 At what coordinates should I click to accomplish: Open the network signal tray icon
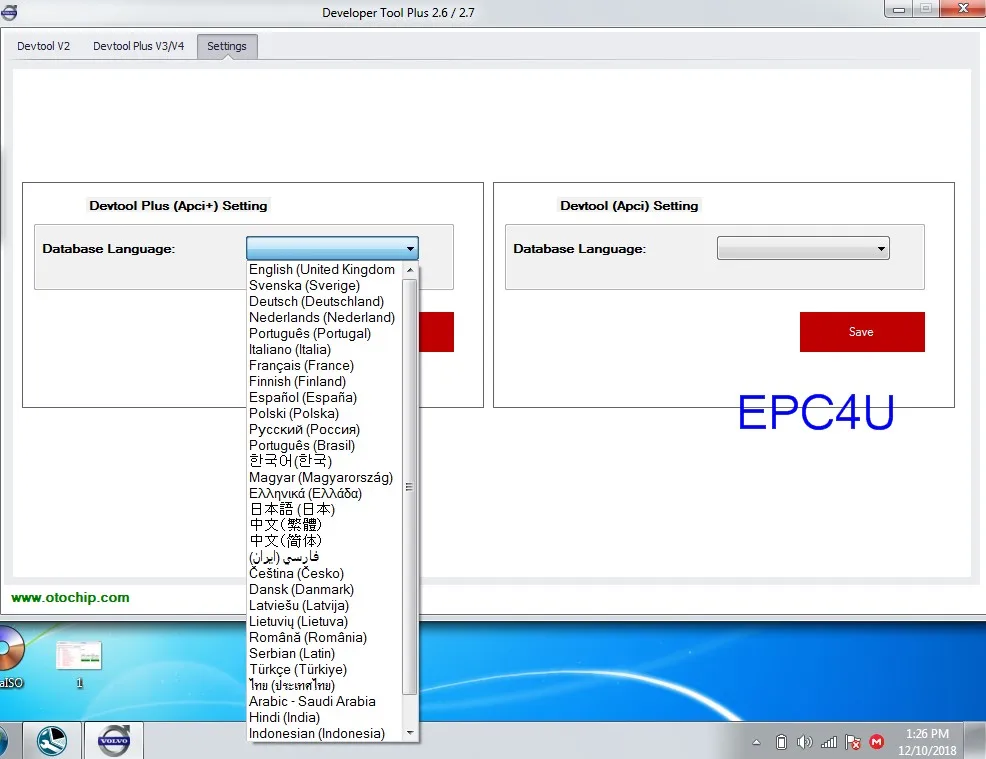pos(829,743)
